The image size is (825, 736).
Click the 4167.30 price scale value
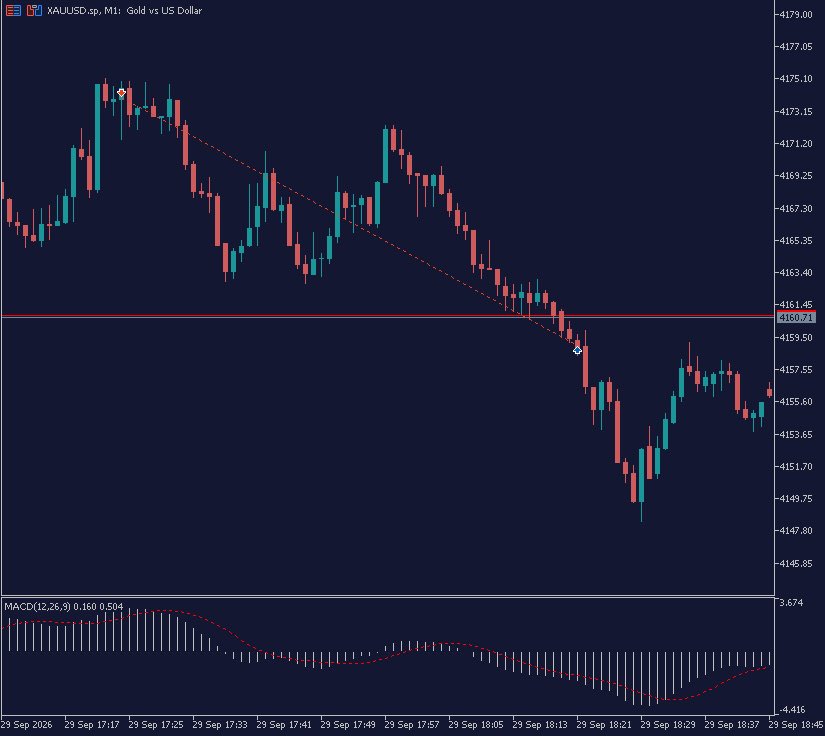coord(796,209)
